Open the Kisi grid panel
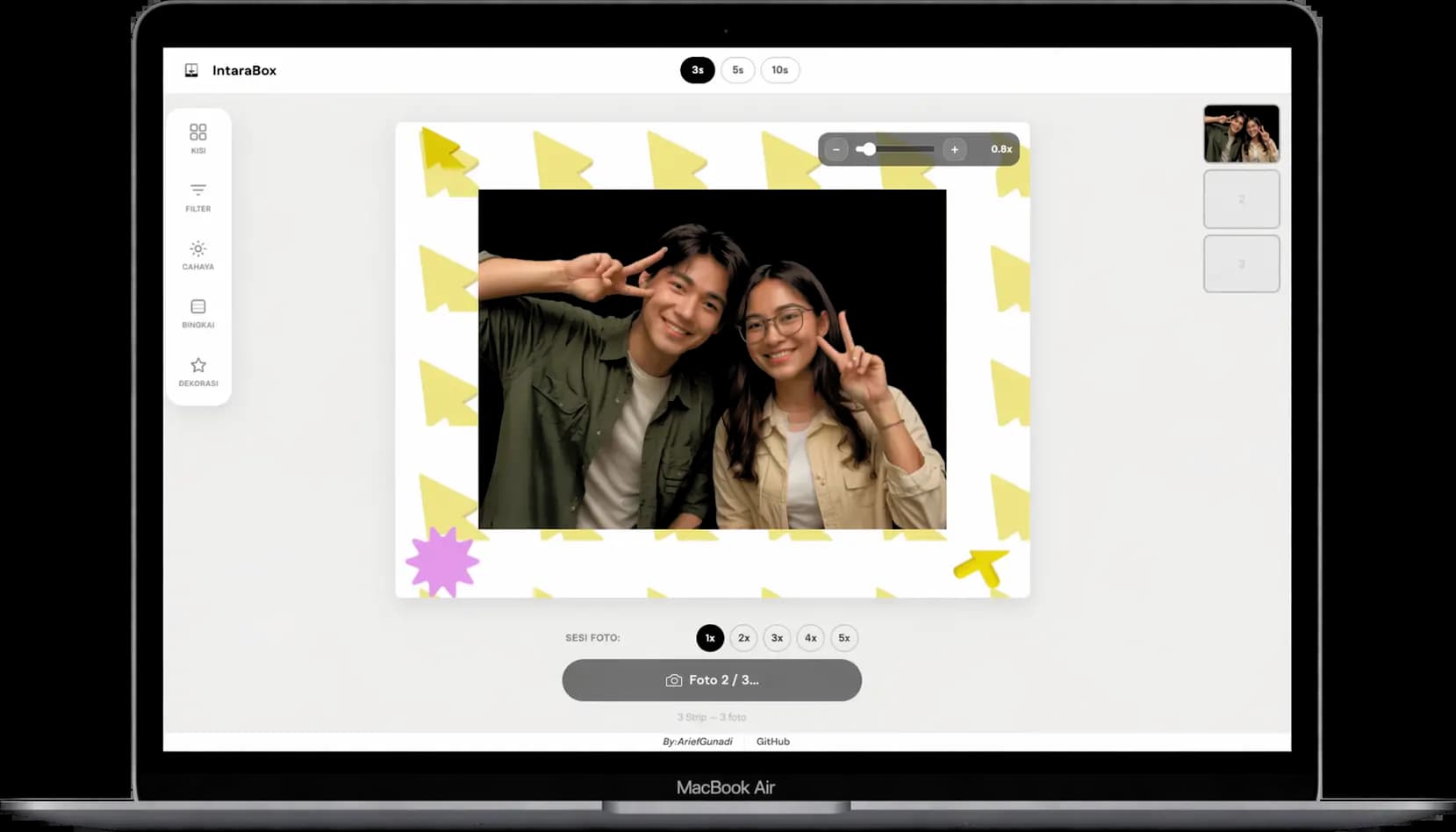 tap(198, 136)
